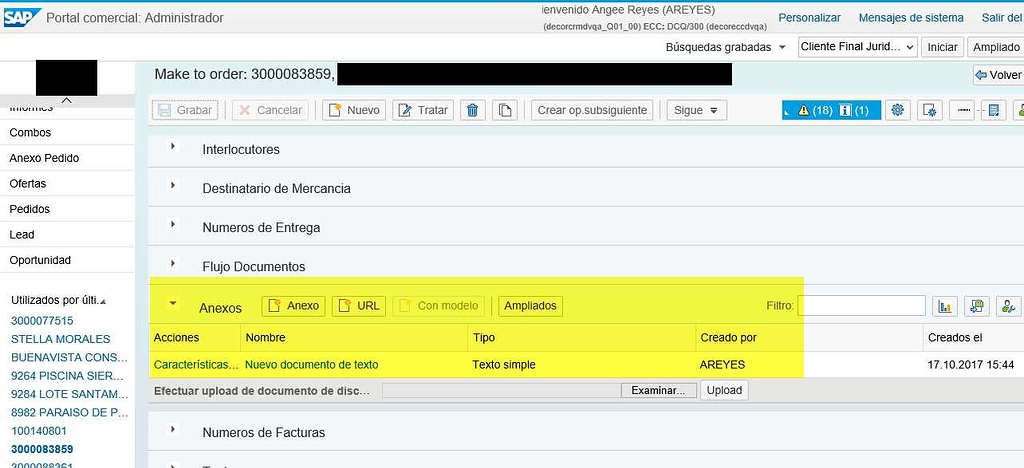
Task: Click the gear settings icon in the toolbar
Action: pyautogui.click(x=897, y=110)
